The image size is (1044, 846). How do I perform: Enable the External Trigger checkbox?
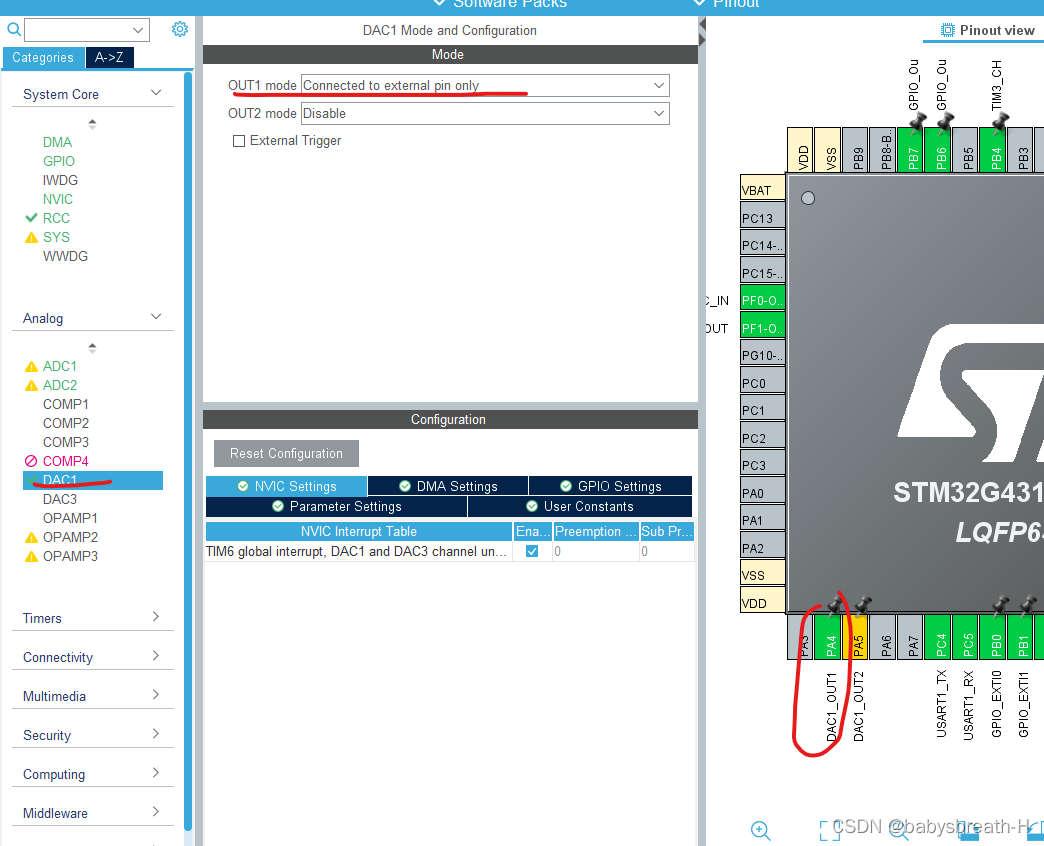tap(239, 141)
